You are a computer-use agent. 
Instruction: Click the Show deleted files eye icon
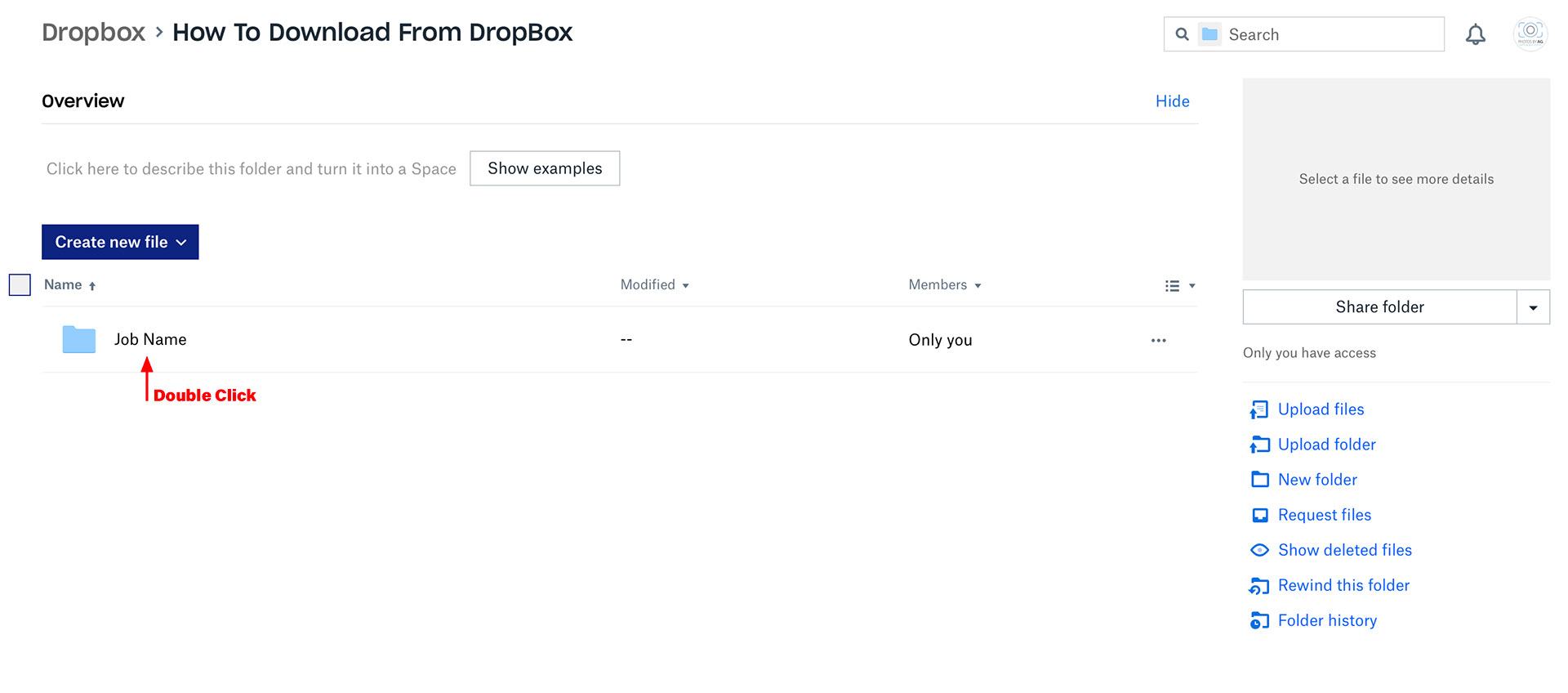click(x=1259, y=550)
